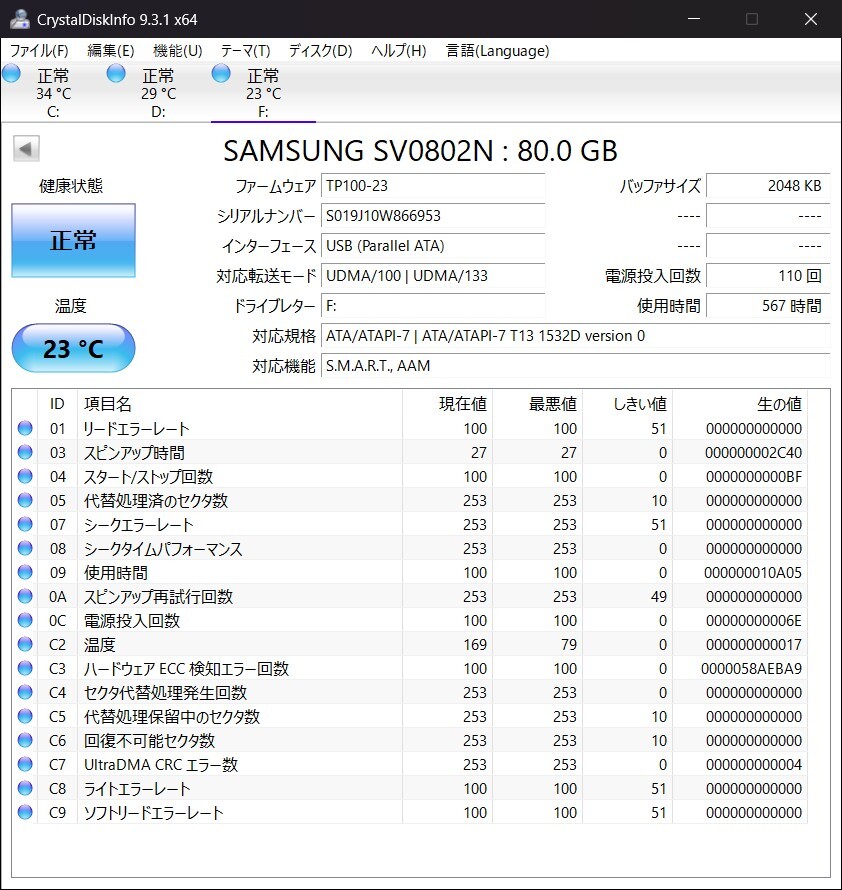842x890 pixels.
Task: Click status orb in row C6 回復不可能セクタ数
Action: 25,740
